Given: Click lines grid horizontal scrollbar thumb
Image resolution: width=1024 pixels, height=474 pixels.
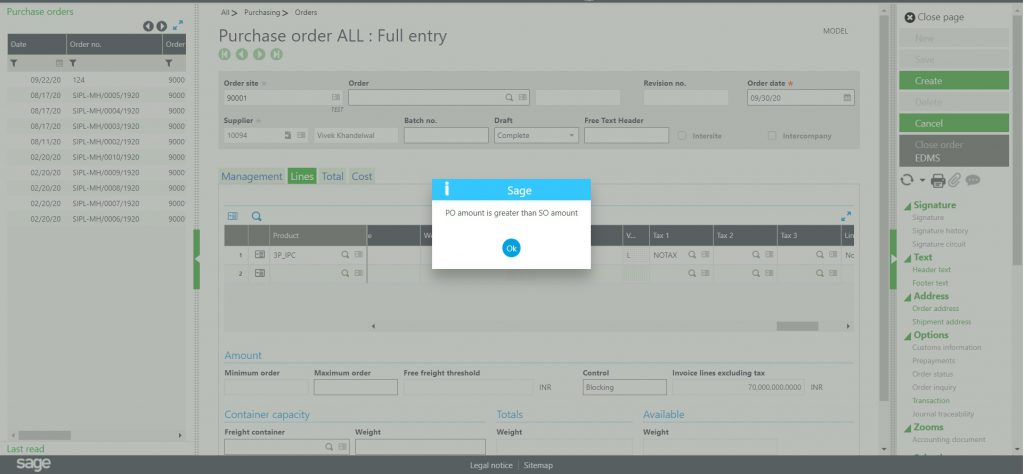Looking at the screenshot, I should (797, 326).
